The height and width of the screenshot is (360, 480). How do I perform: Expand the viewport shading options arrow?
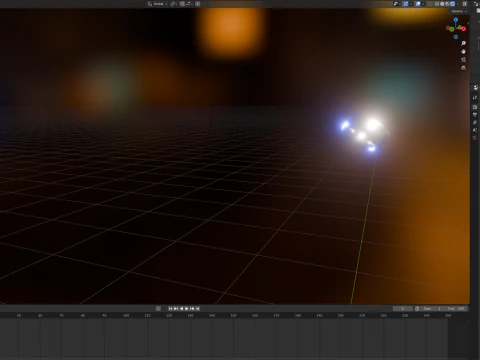coord(459,4)
